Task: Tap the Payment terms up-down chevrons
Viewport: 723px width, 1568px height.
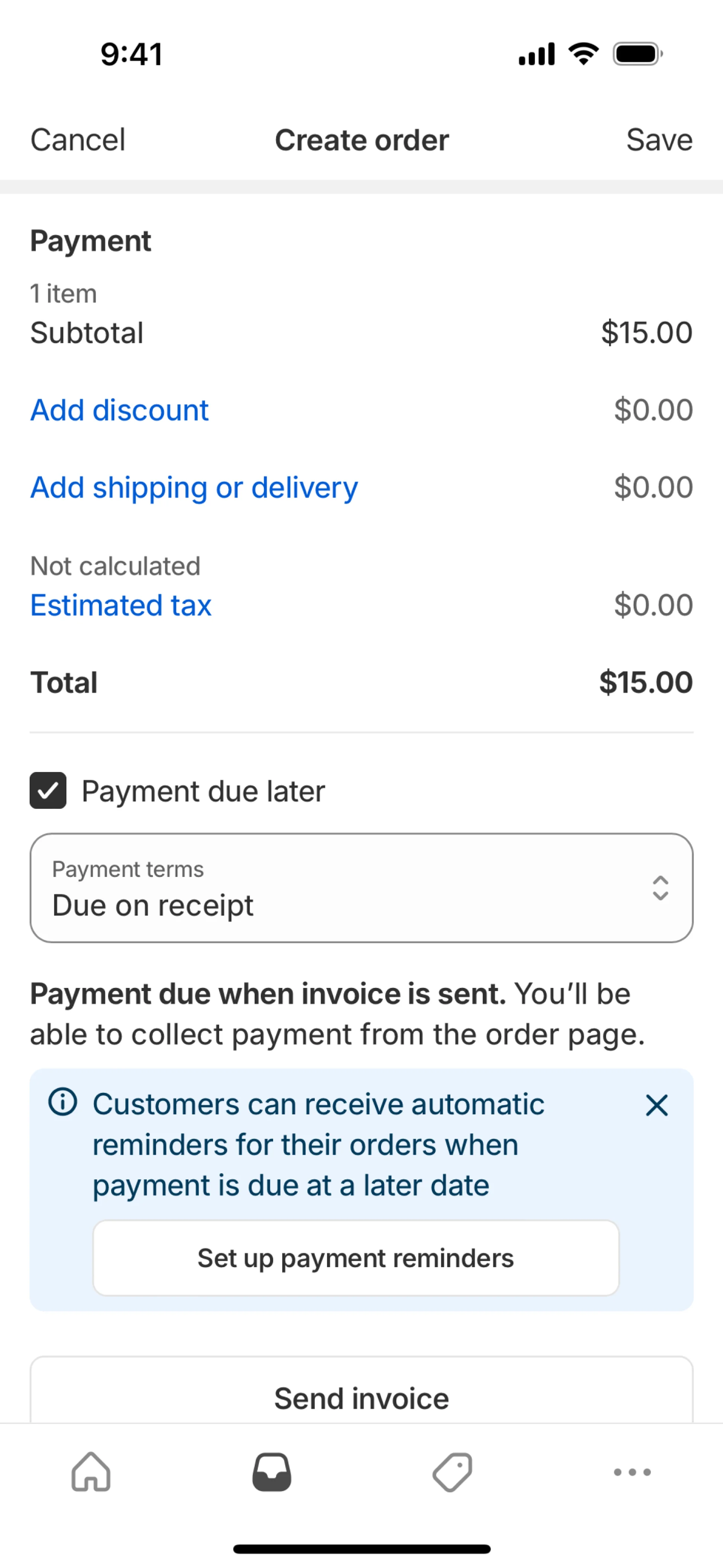Action: coord(660,888)
